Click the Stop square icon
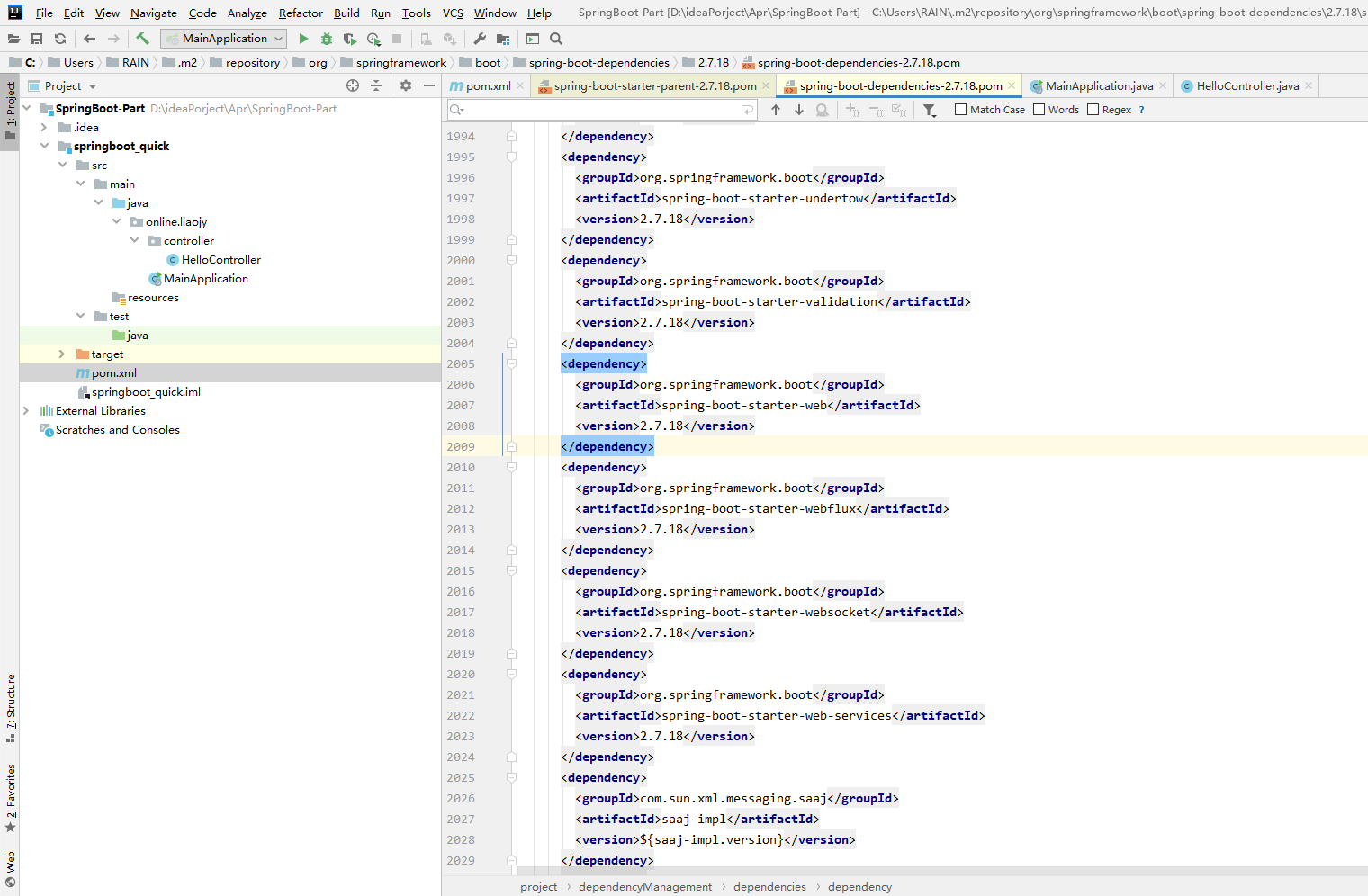1368x896 pixels. point(397,39)
